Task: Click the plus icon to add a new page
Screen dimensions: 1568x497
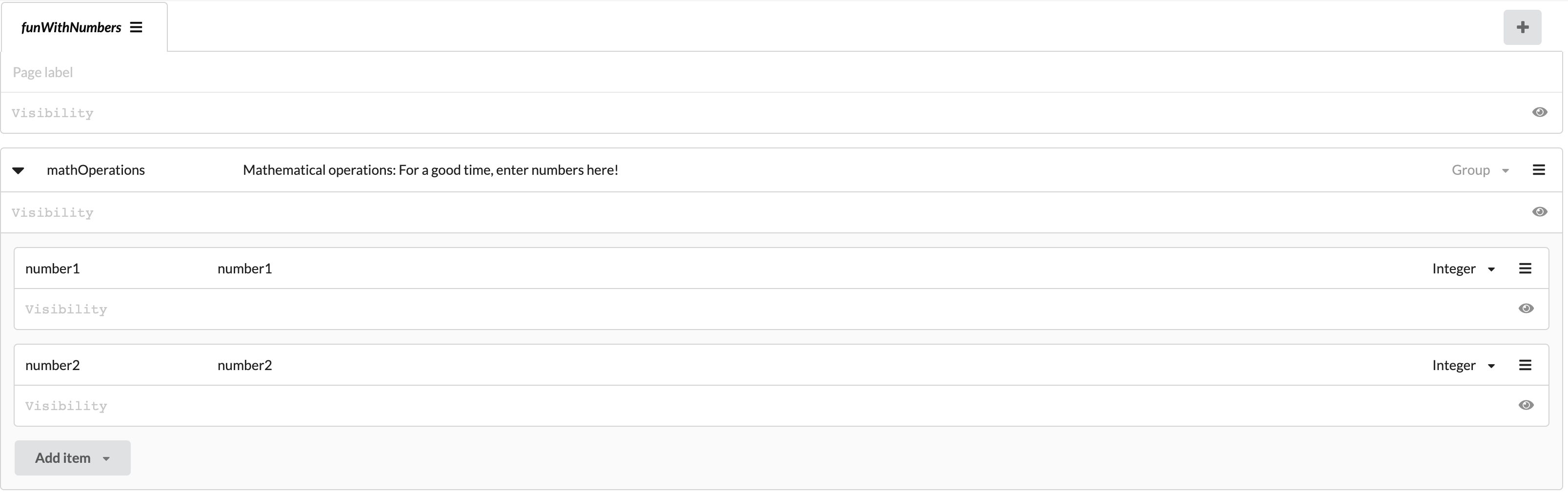Action: 1522,27
